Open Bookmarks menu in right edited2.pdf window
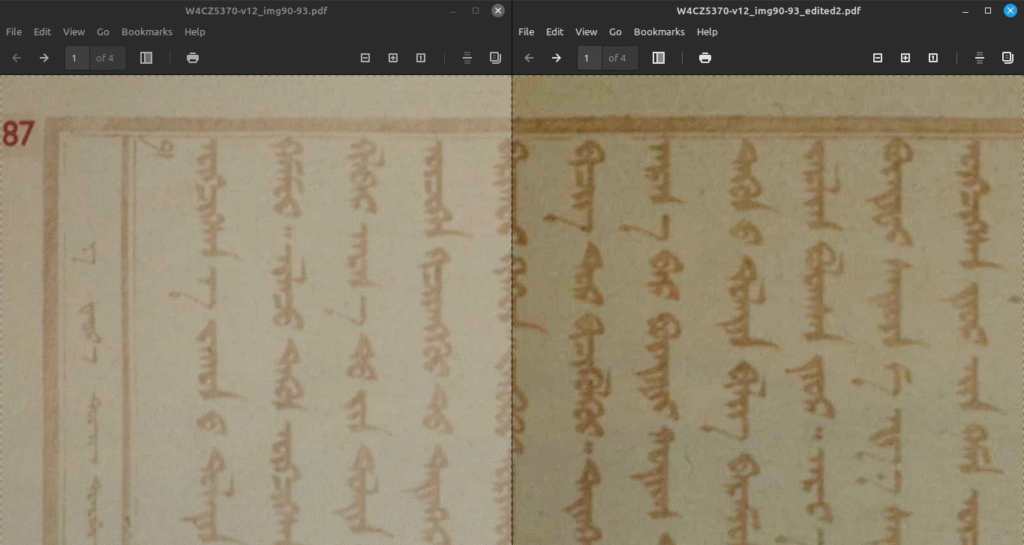Viewport: 1024px width, 545px height. 659,32
